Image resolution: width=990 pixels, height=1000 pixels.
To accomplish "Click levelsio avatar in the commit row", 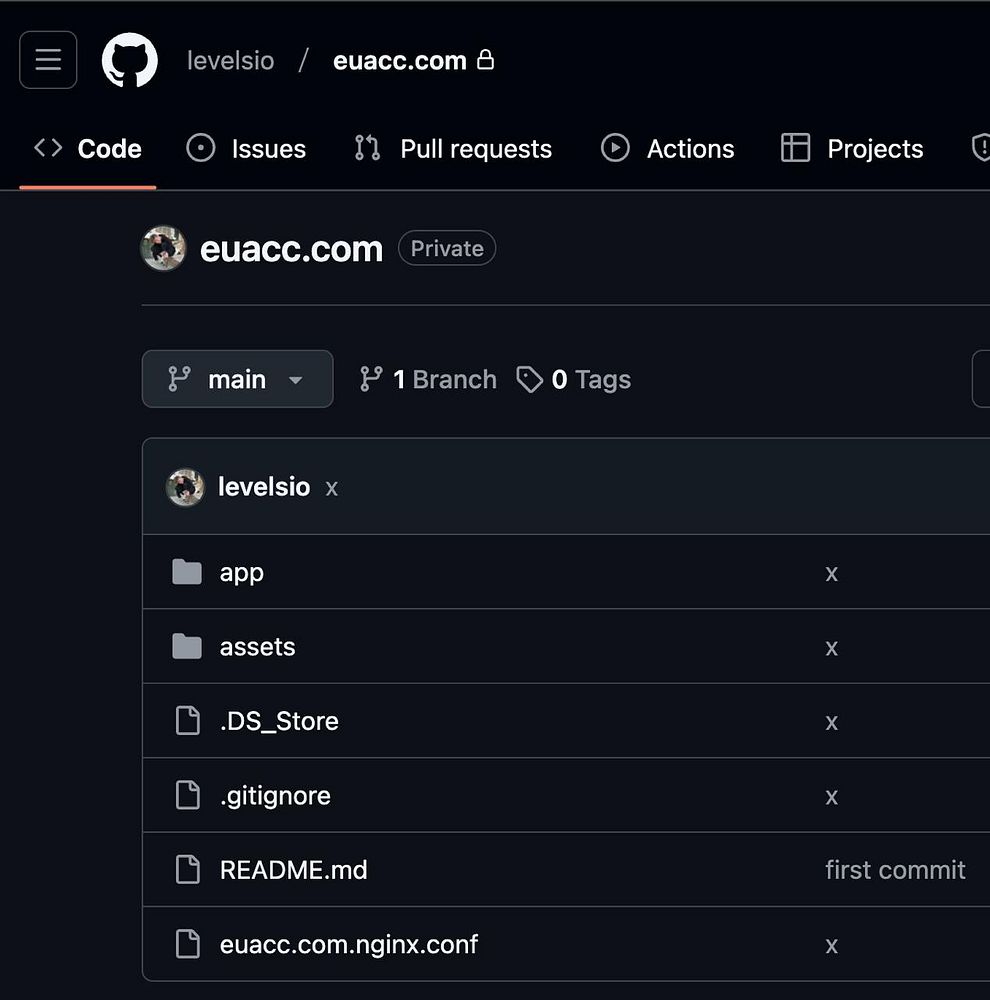I will [185, 487].
